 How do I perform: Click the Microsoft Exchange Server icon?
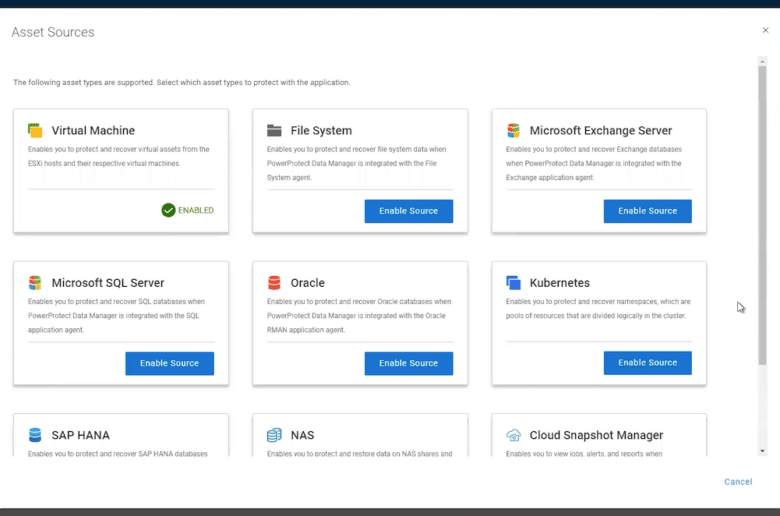tap(513, 130)
